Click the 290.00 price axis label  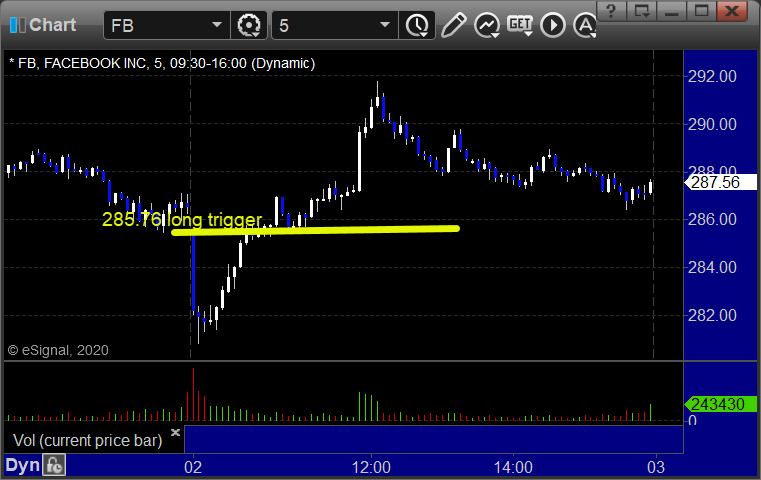click(x=712, y=124)
